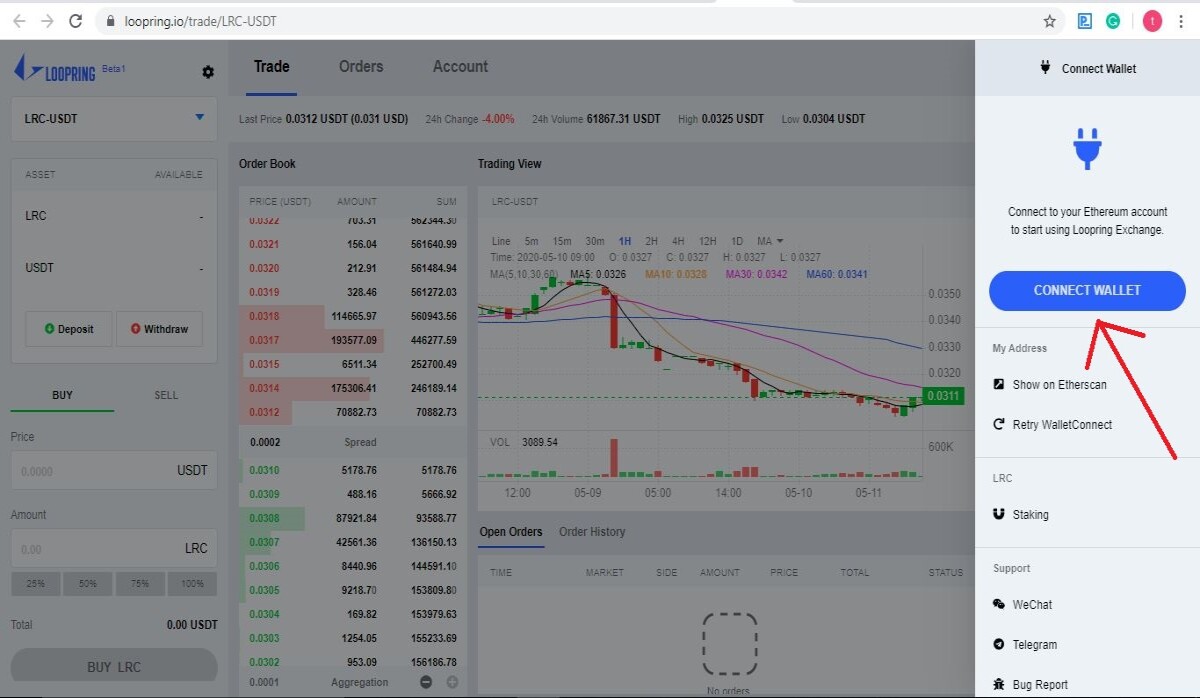Select the 12H chart interval
1200x698 pixels.
(x=708, y=241)
